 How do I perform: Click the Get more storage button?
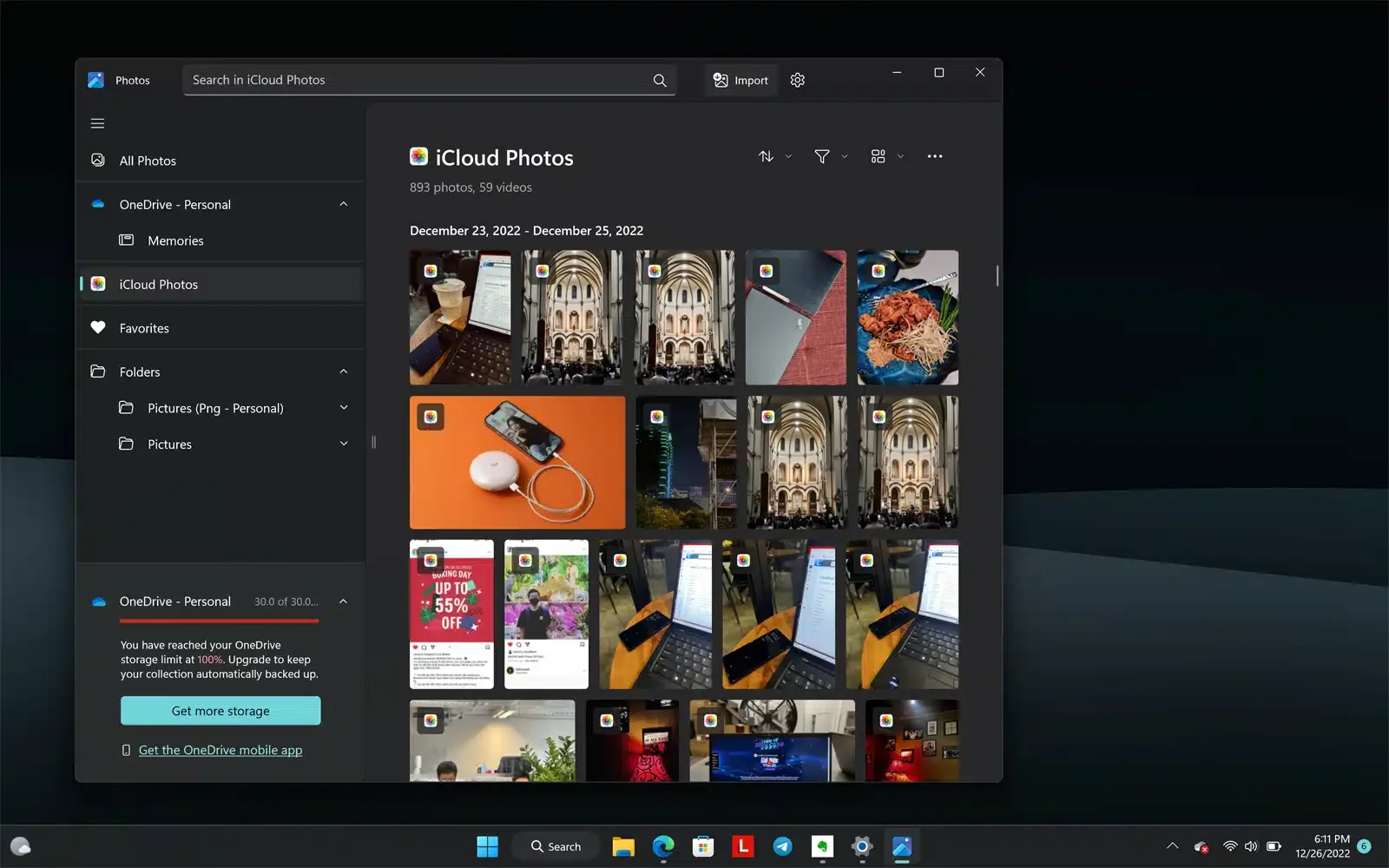220,710
